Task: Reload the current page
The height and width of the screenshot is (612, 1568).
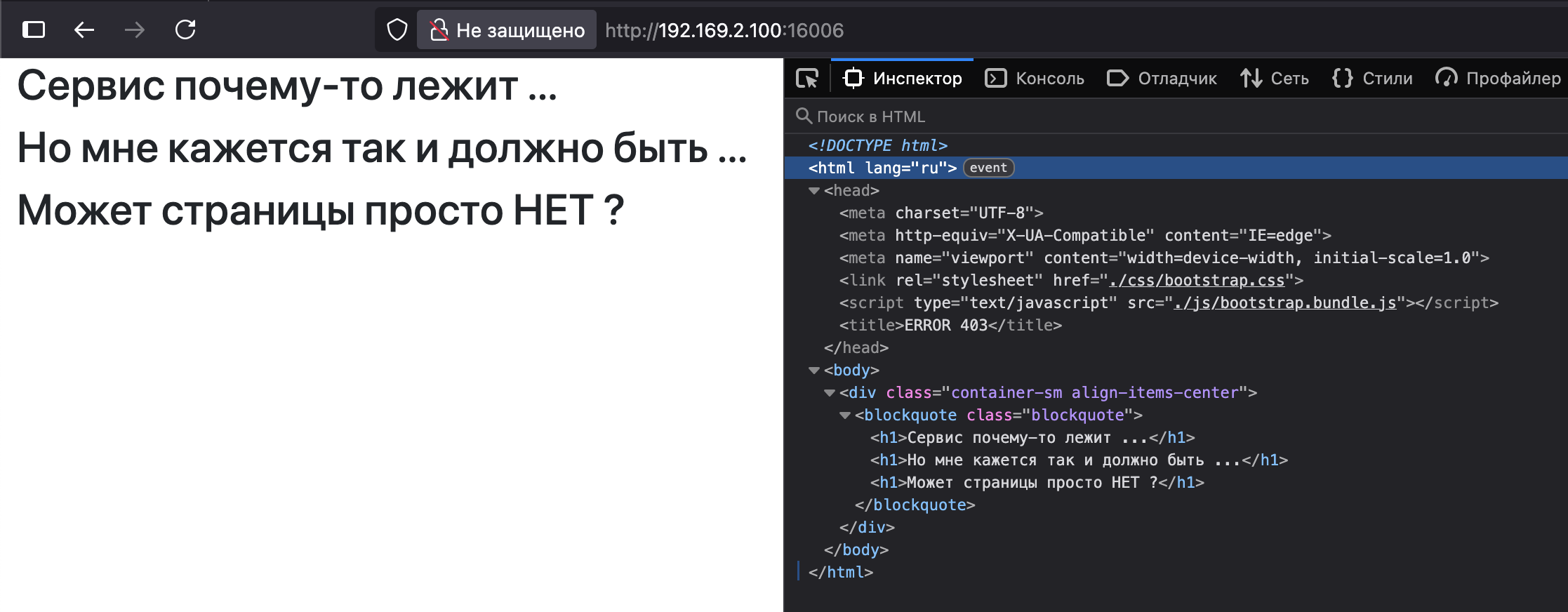Action: 185,29
